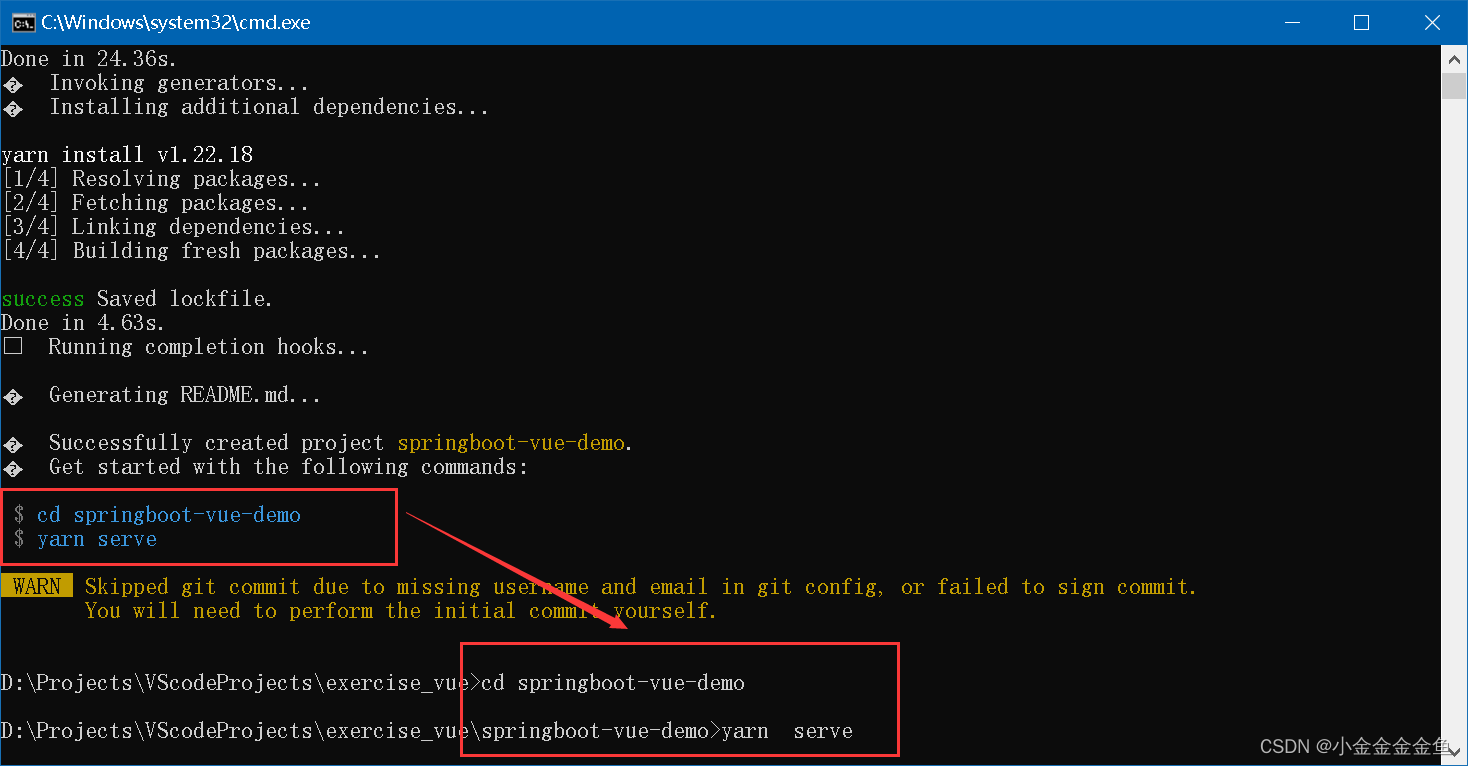
Task: Click '[1/4] Resolving packages...' line
Action: [x=161, y=179]
